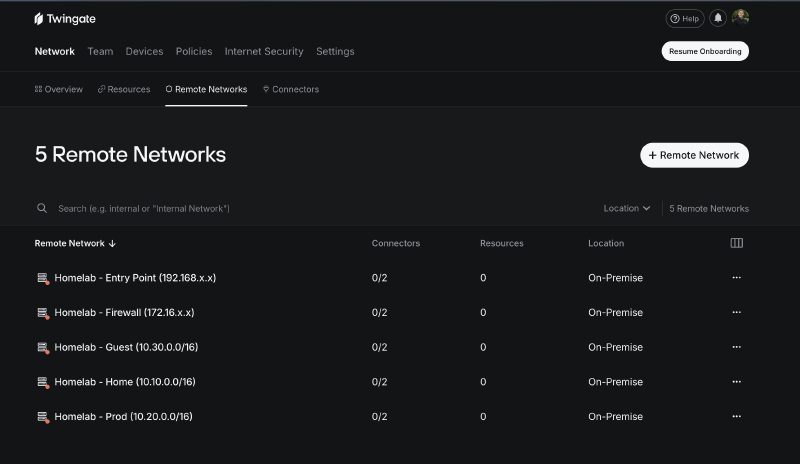Viewport: 800px width, 464px height.
Task: Open the user profile avatar
Action: click(x=740, y=18)
